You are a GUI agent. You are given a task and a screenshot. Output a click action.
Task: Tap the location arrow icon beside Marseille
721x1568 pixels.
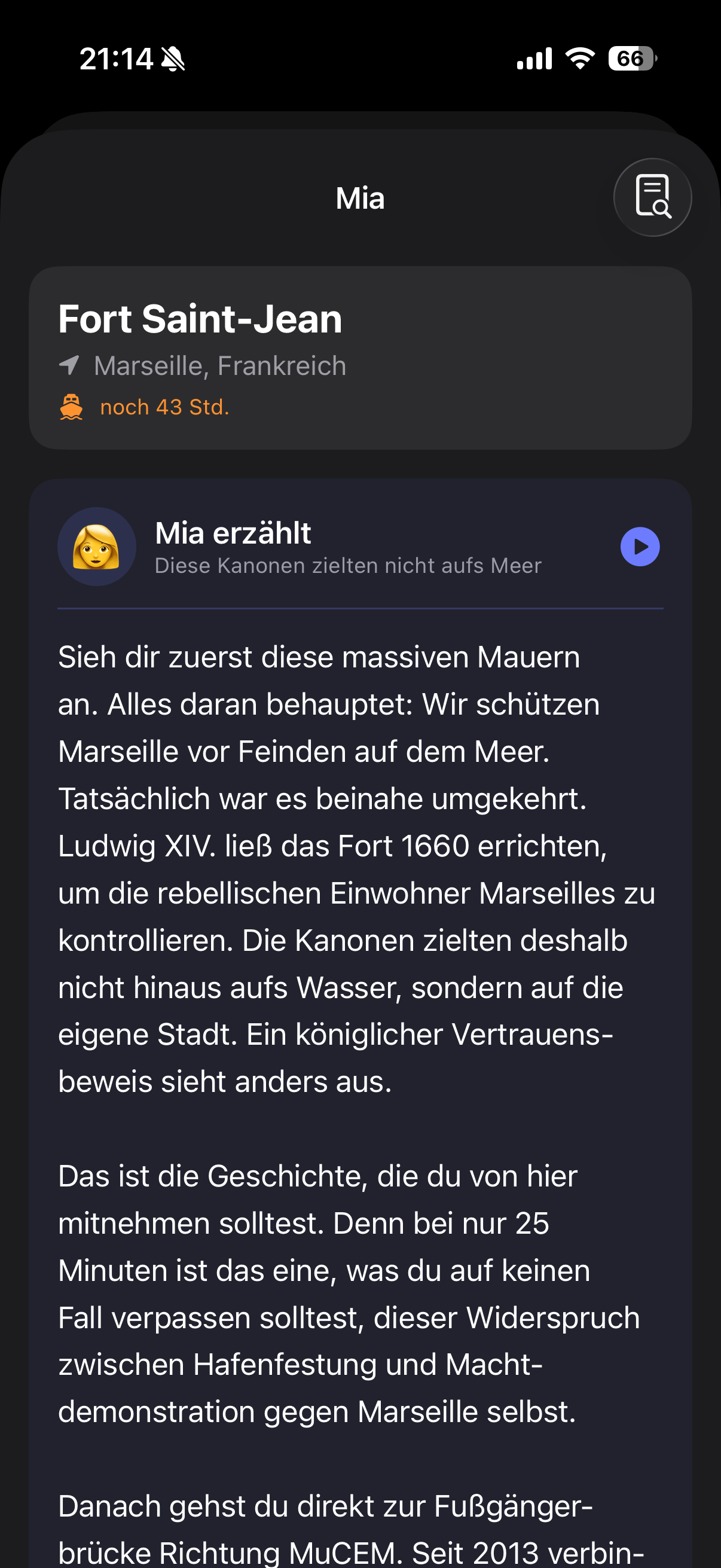[x=69, y=365]
